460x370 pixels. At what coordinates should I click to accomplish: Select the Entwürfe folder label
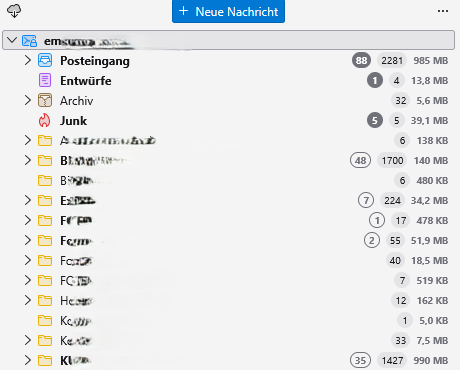click(x=86, y=81)
